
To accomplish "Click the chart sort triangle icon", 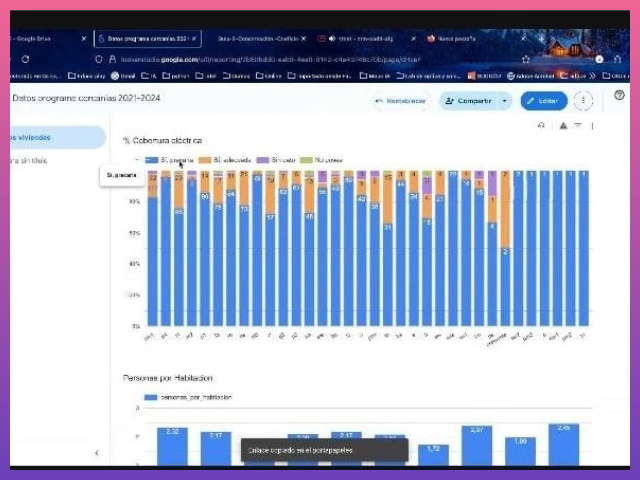I will click(563, 126).
